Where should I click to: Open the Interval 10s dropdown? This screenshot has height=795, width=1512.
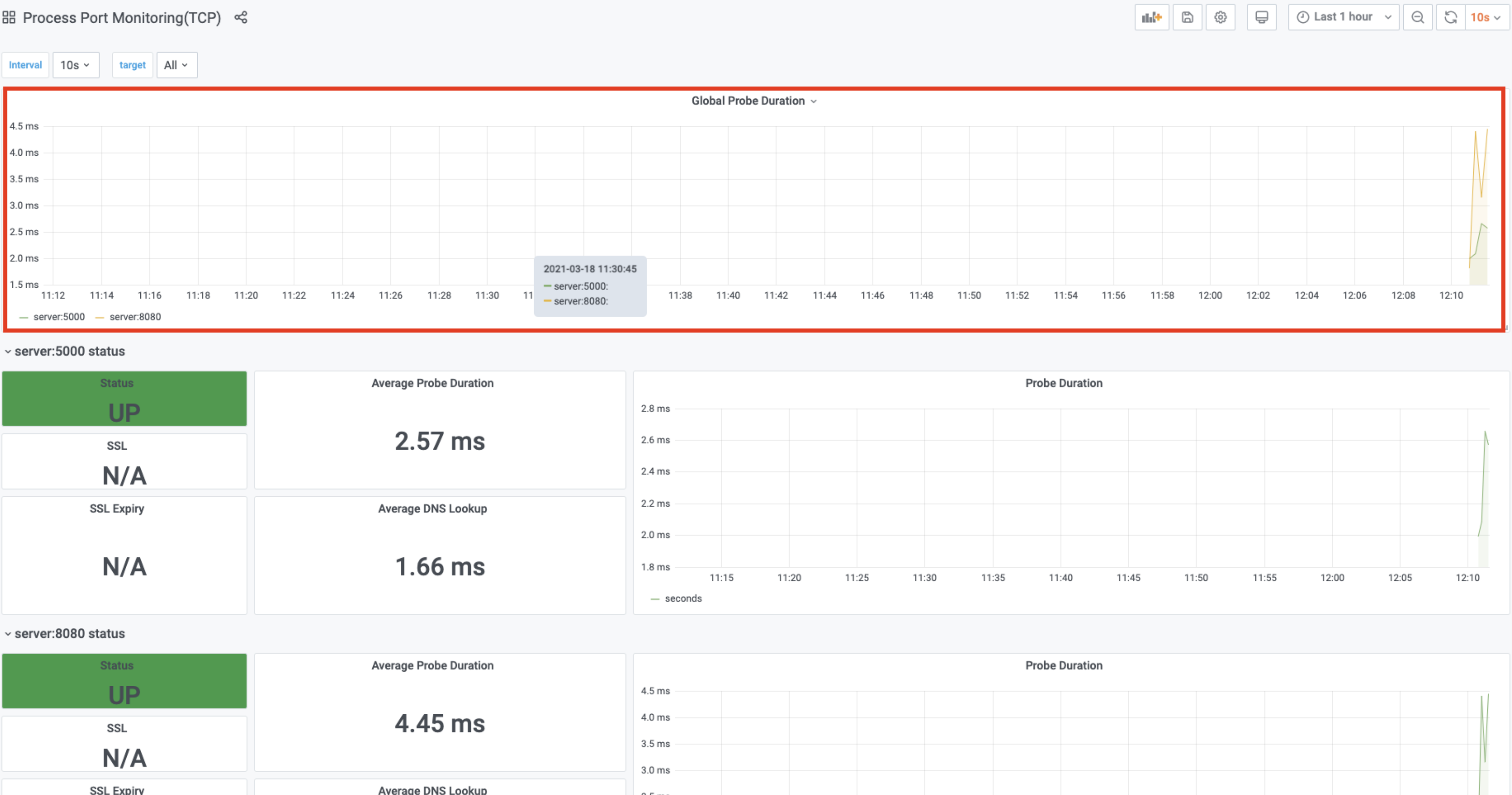[x=75, y=65]
